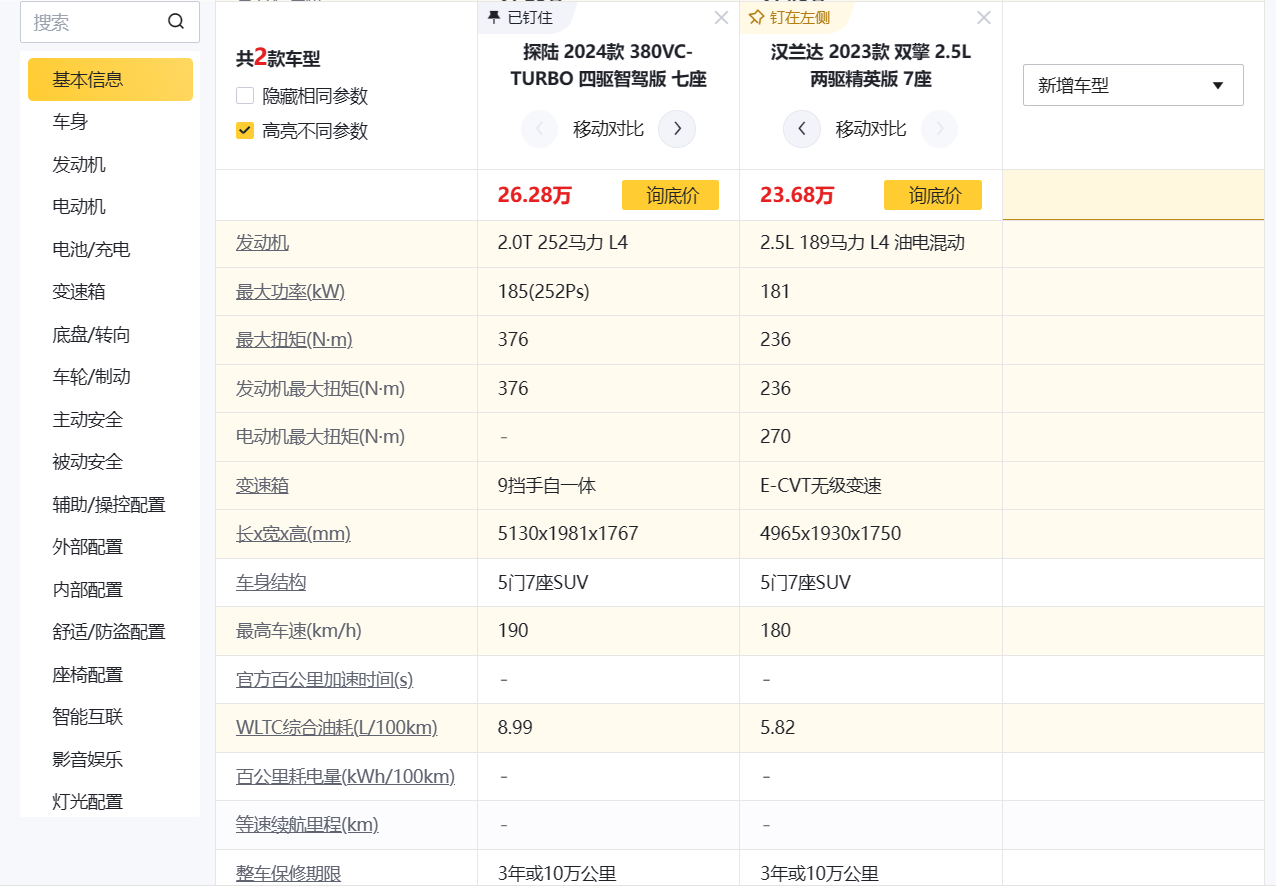The width and height of the screenshot is (1276, 886).
Task: Select 被动安全 in the sidebar
Action: (88, 462)
